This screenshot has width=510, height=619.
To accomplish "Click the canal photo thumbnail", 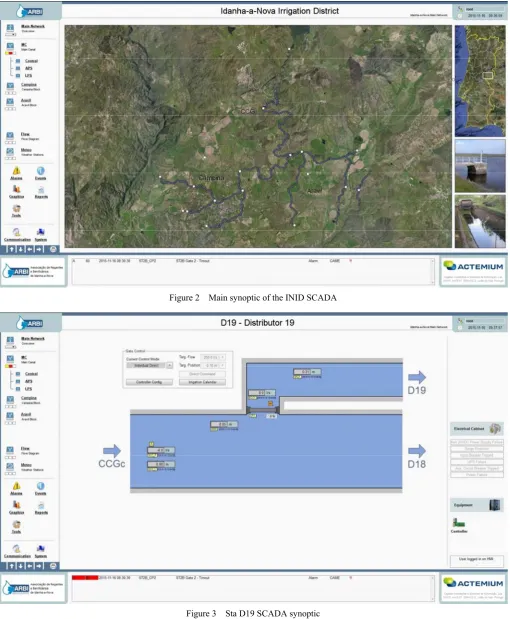I will [x=480, y=221].
